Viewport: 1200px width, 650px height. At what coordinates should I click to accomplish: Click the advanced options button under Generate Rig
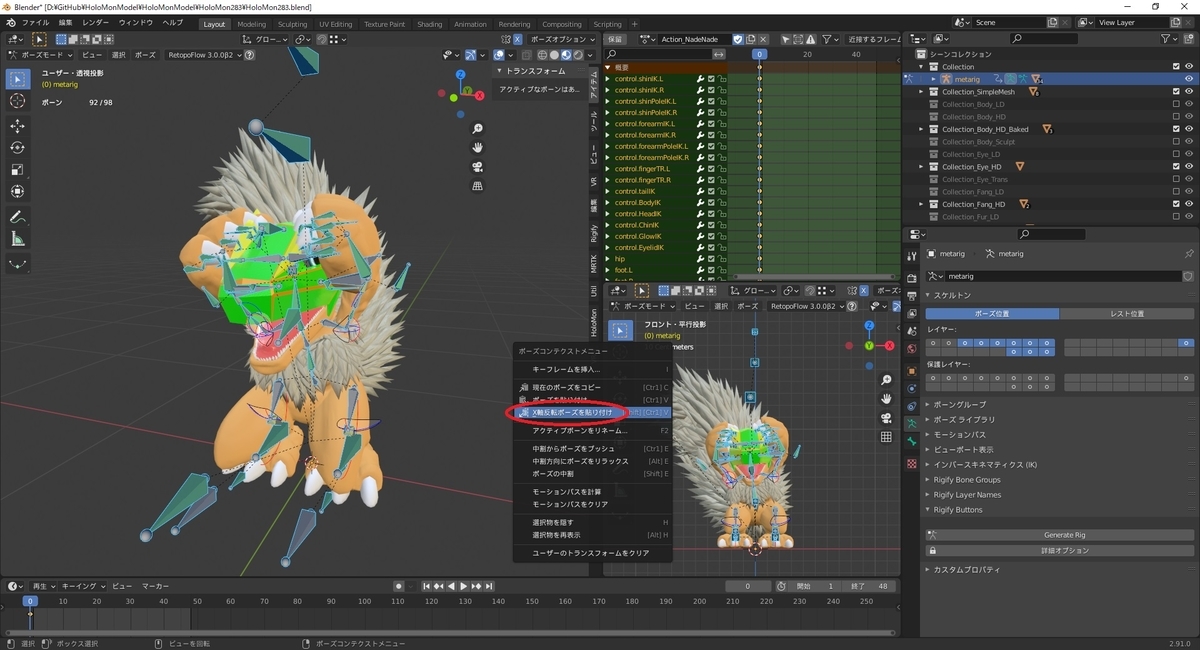(x=1059, y=550)
